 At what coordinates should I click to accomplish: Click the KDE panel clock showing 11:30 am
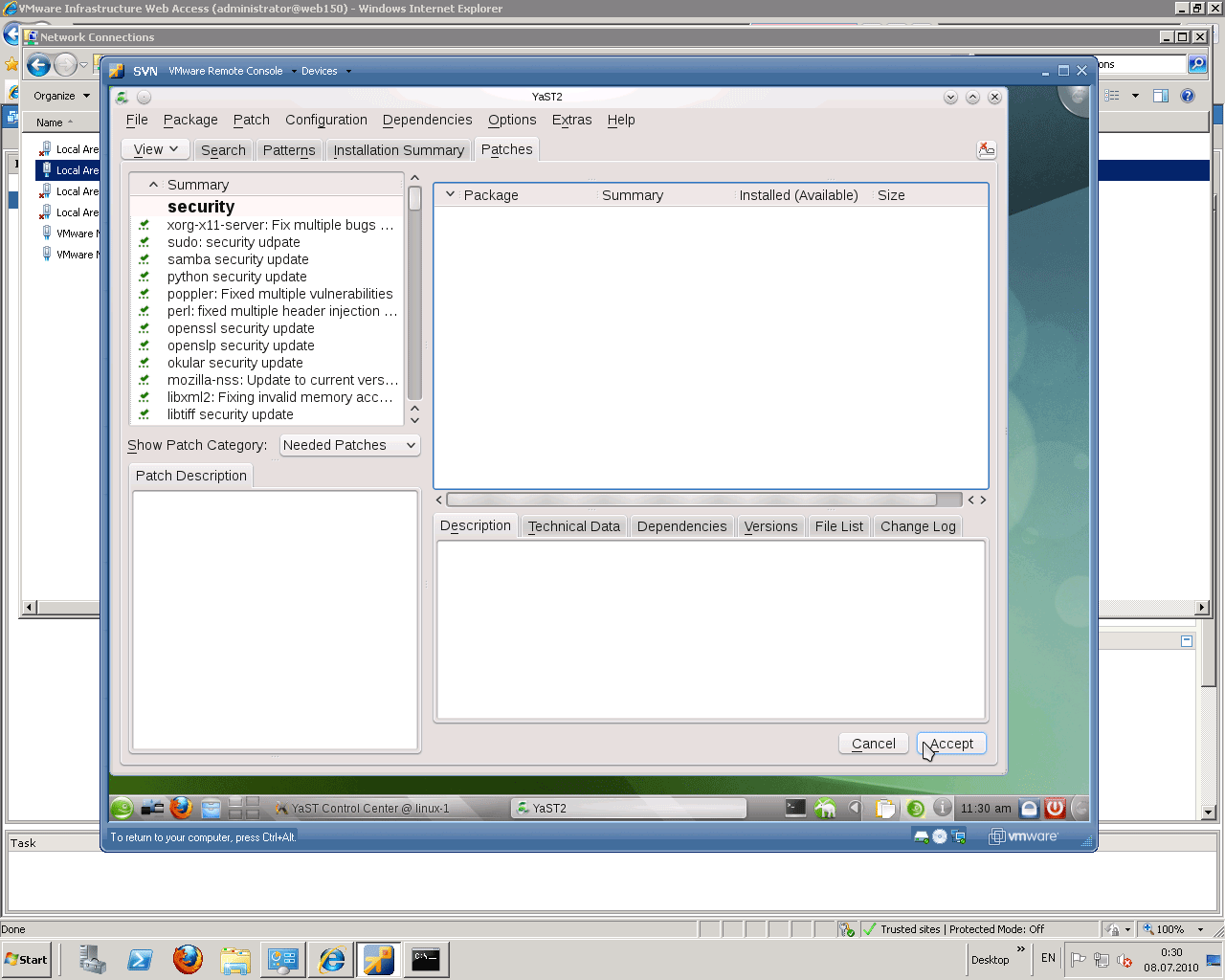click(986, 809)
